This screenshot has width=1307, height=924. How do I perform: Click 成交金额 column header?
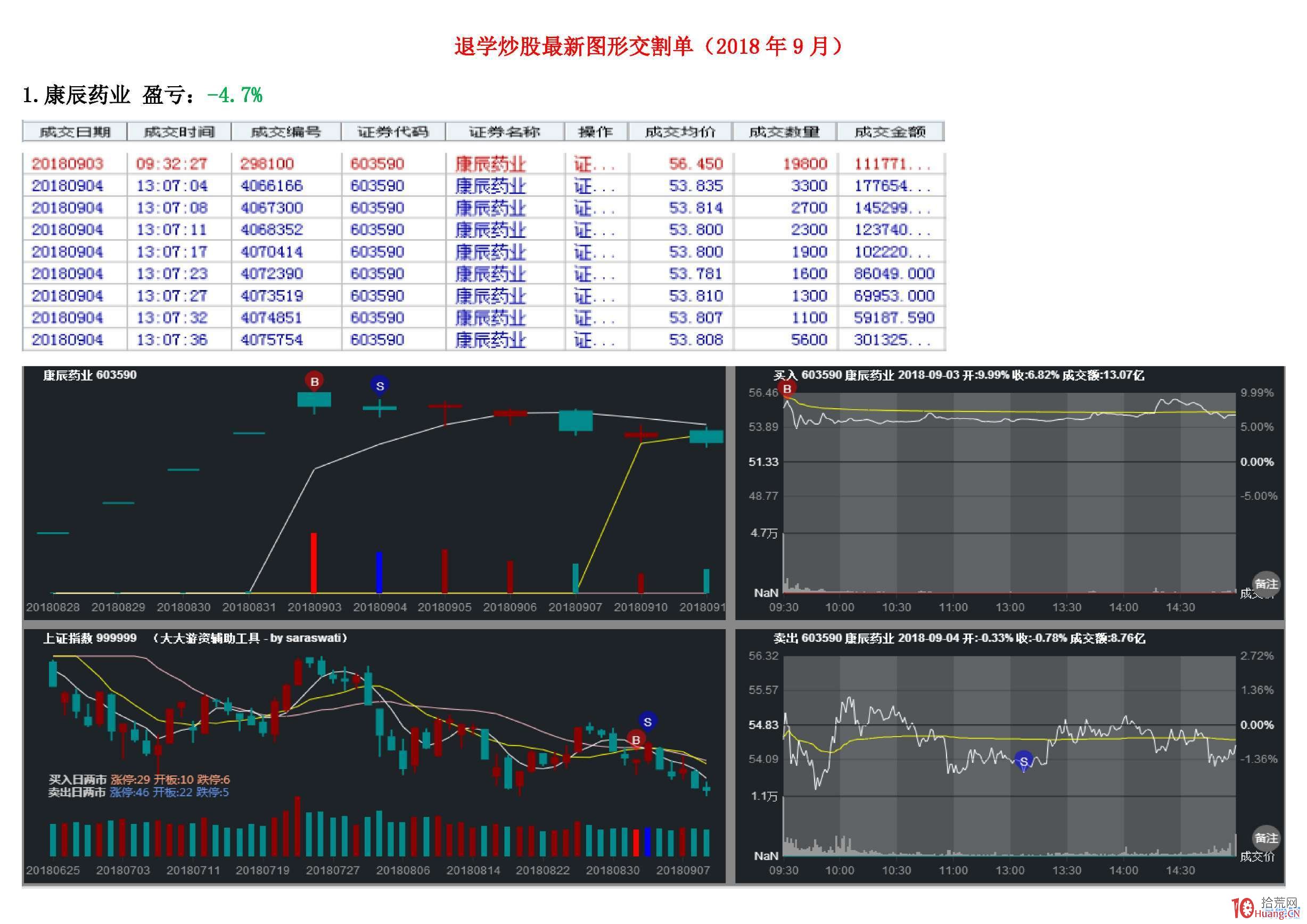[x=890, y=132]
